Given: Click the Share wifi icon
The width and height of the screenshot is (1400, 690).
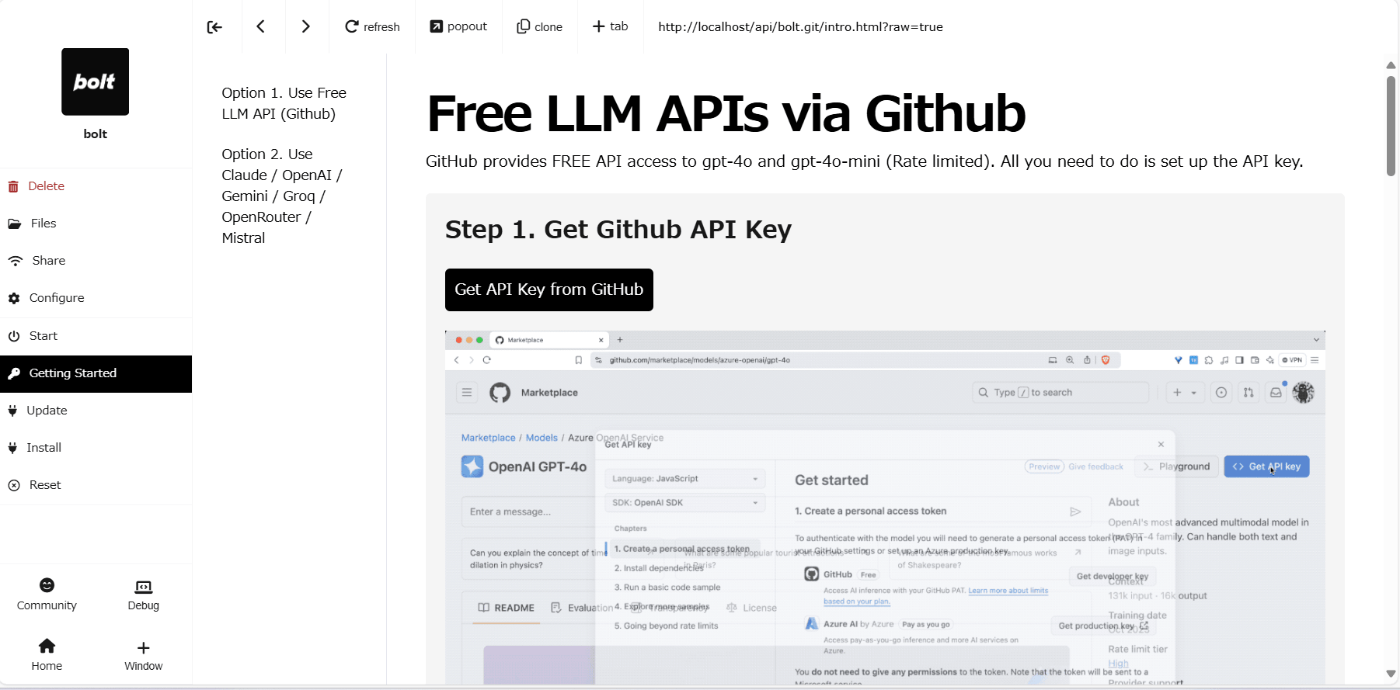Looking at the screenshot, I should (15, 261).
